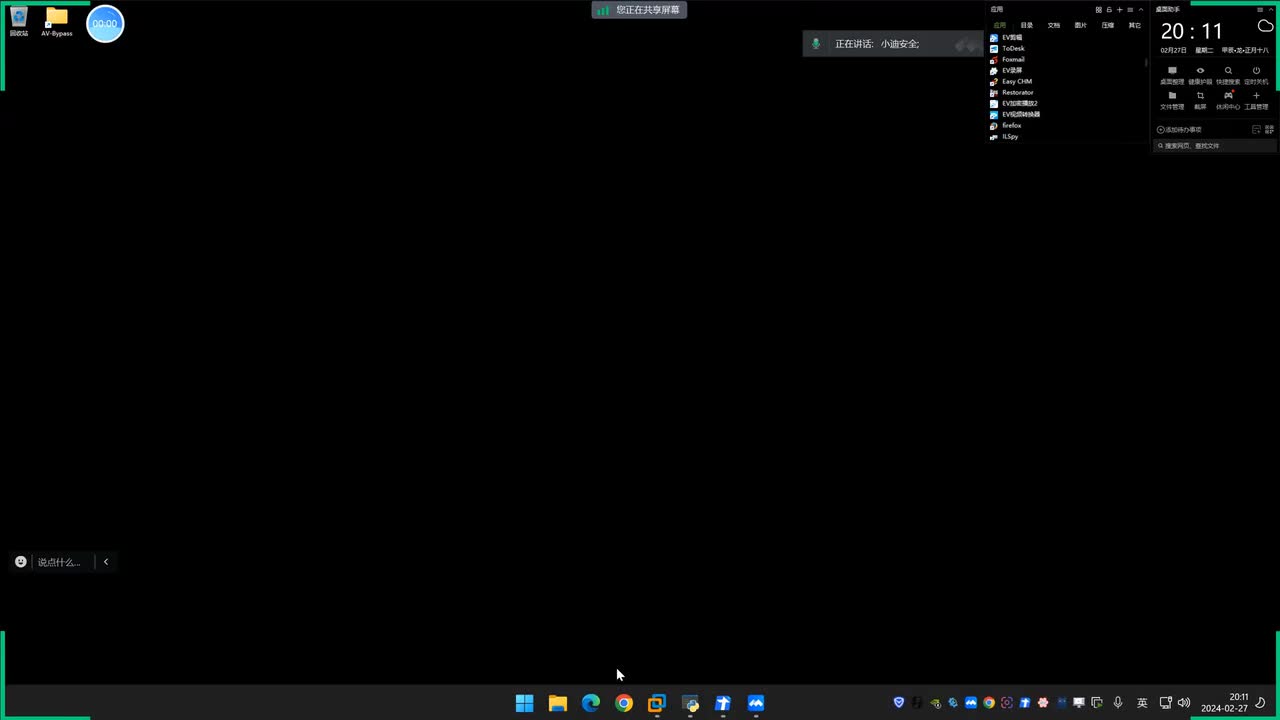Click the 02月27日 date in 桌面助手
The image size is (1280, 720).
[1174, 50]
